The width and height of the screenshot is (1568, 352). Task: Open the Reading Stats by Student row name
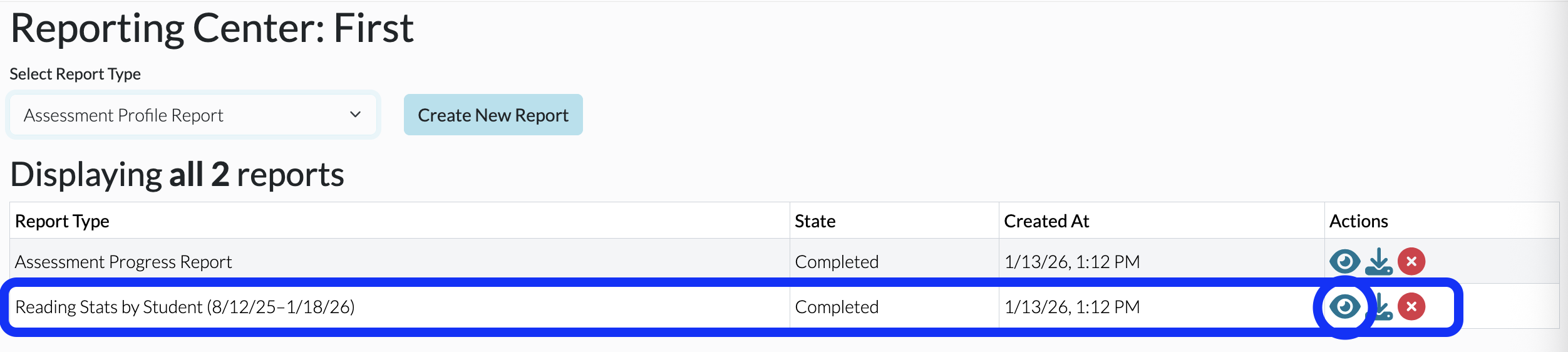185,307
